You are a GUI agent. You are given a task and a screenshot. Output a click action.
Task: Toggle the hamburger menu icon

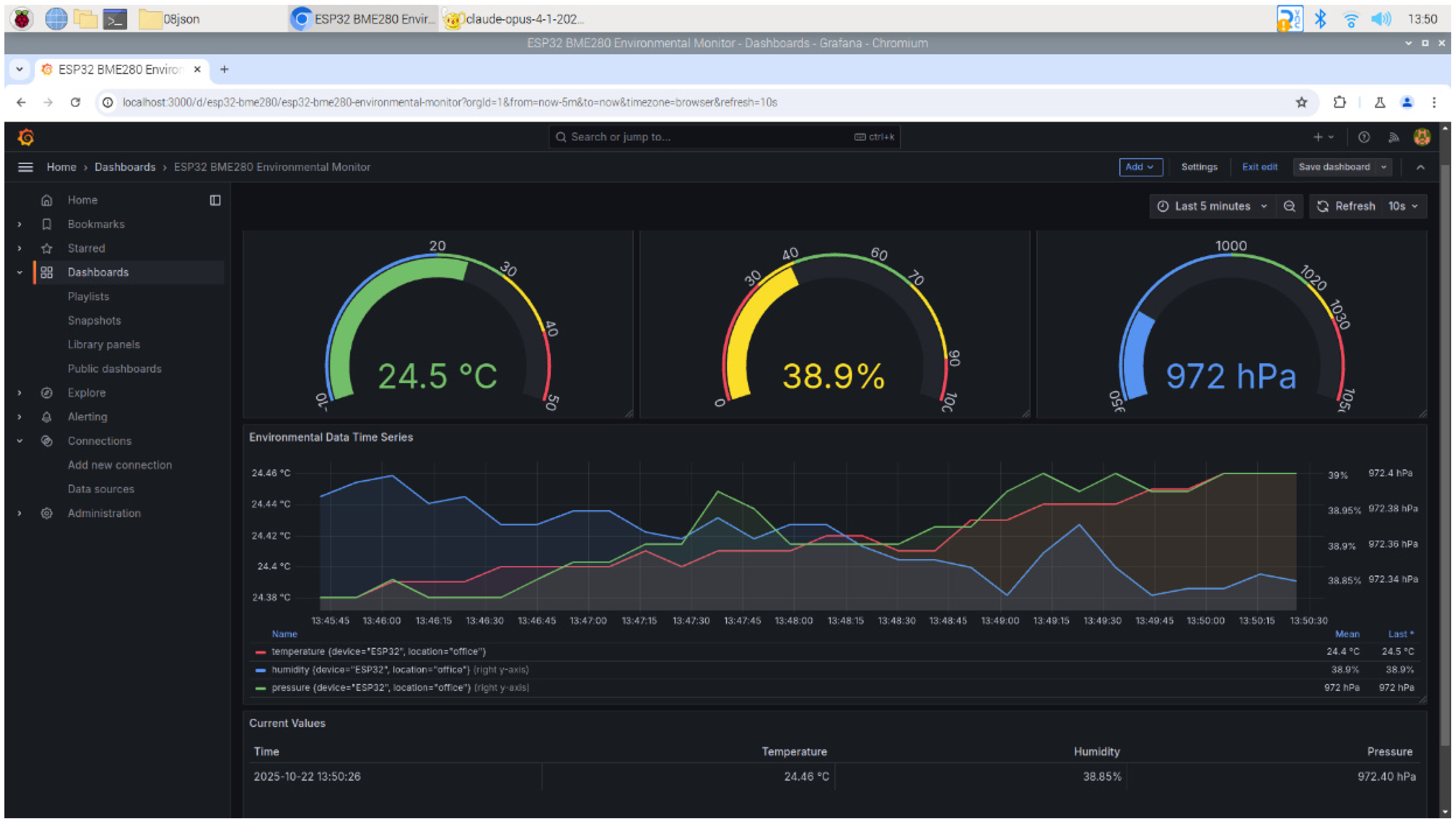[x=25, y=167]
